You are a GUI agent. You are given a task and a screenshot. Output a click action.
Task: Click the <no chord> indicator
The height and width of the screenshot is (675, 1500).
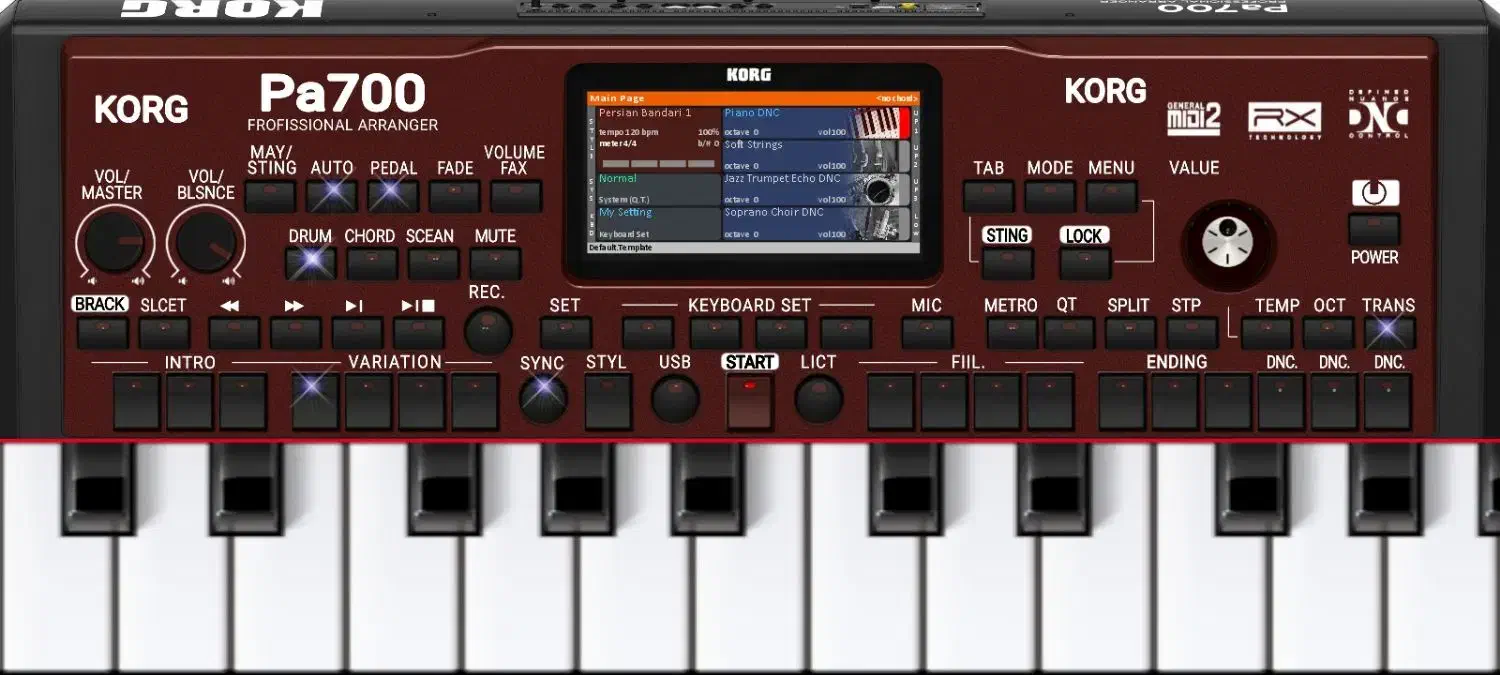(896, 99)
